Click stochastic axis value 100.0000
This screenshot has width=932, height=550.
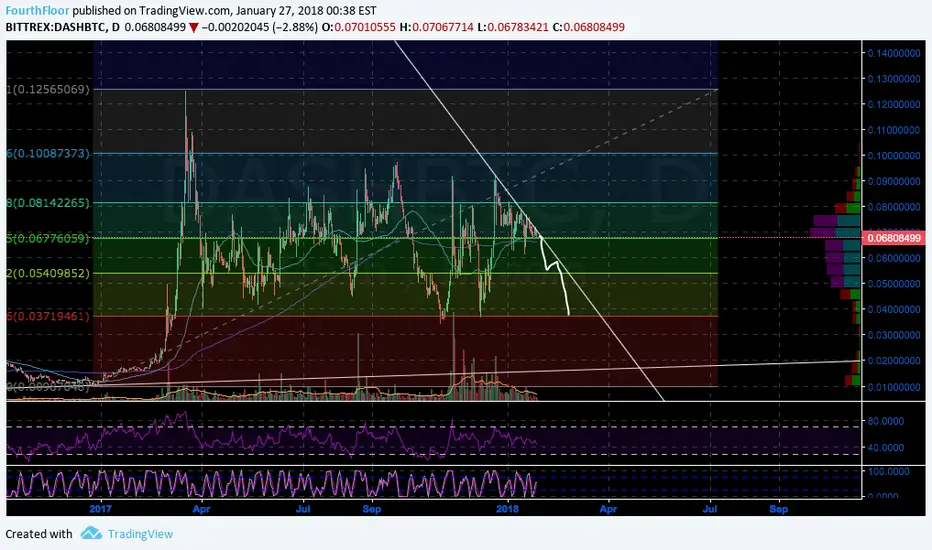(888, 471)
